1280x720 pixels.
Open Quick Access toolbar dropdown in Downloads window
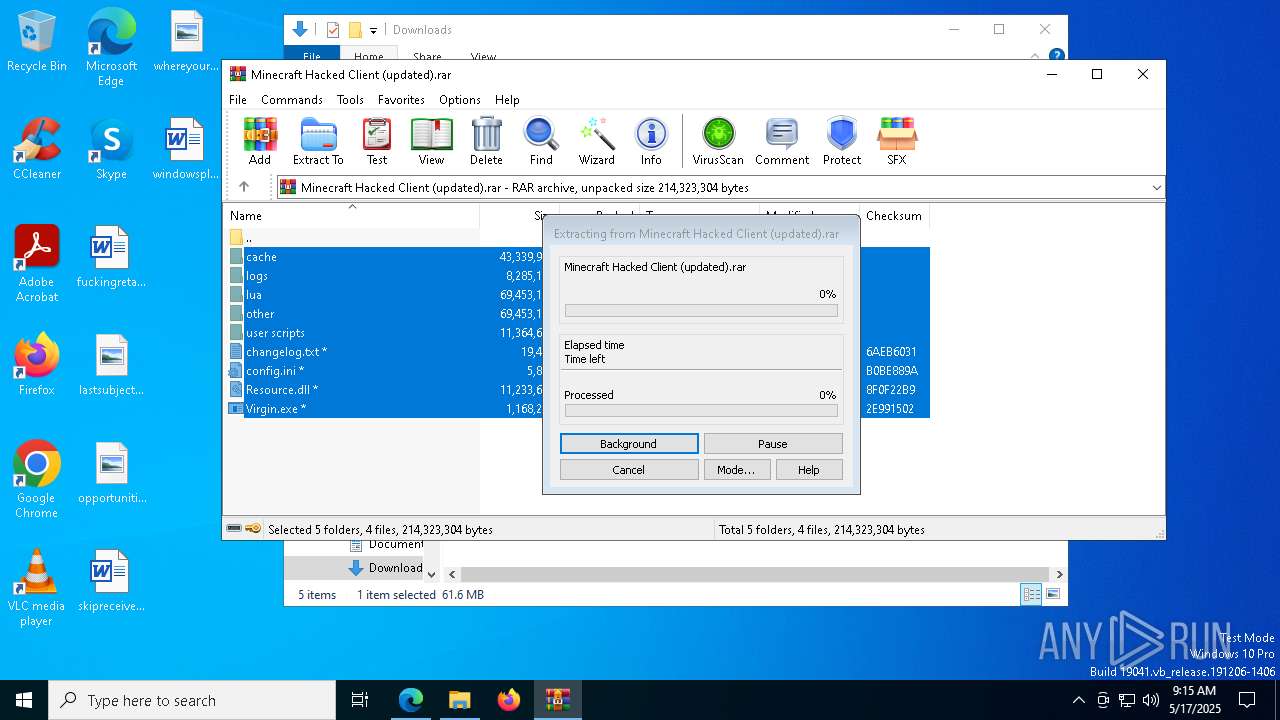(x=374, y=30)
